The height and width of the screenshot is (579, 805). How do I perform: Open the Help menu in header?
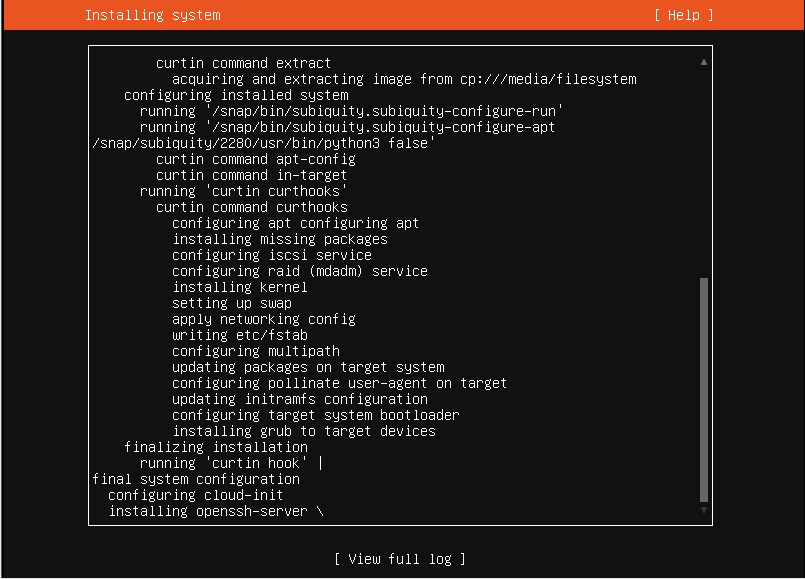coord(684,15)
